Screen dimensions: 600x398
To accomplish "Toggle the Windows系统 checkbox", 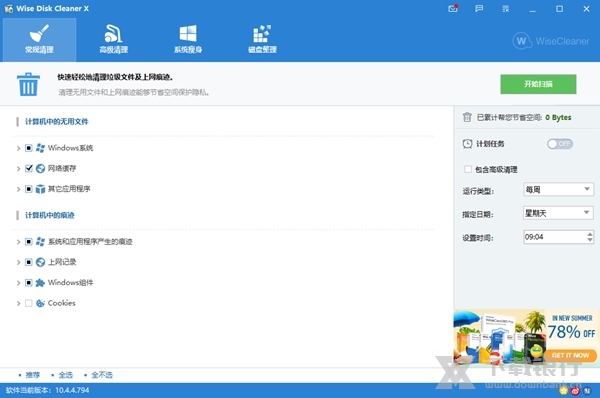I will coord(29,148).
